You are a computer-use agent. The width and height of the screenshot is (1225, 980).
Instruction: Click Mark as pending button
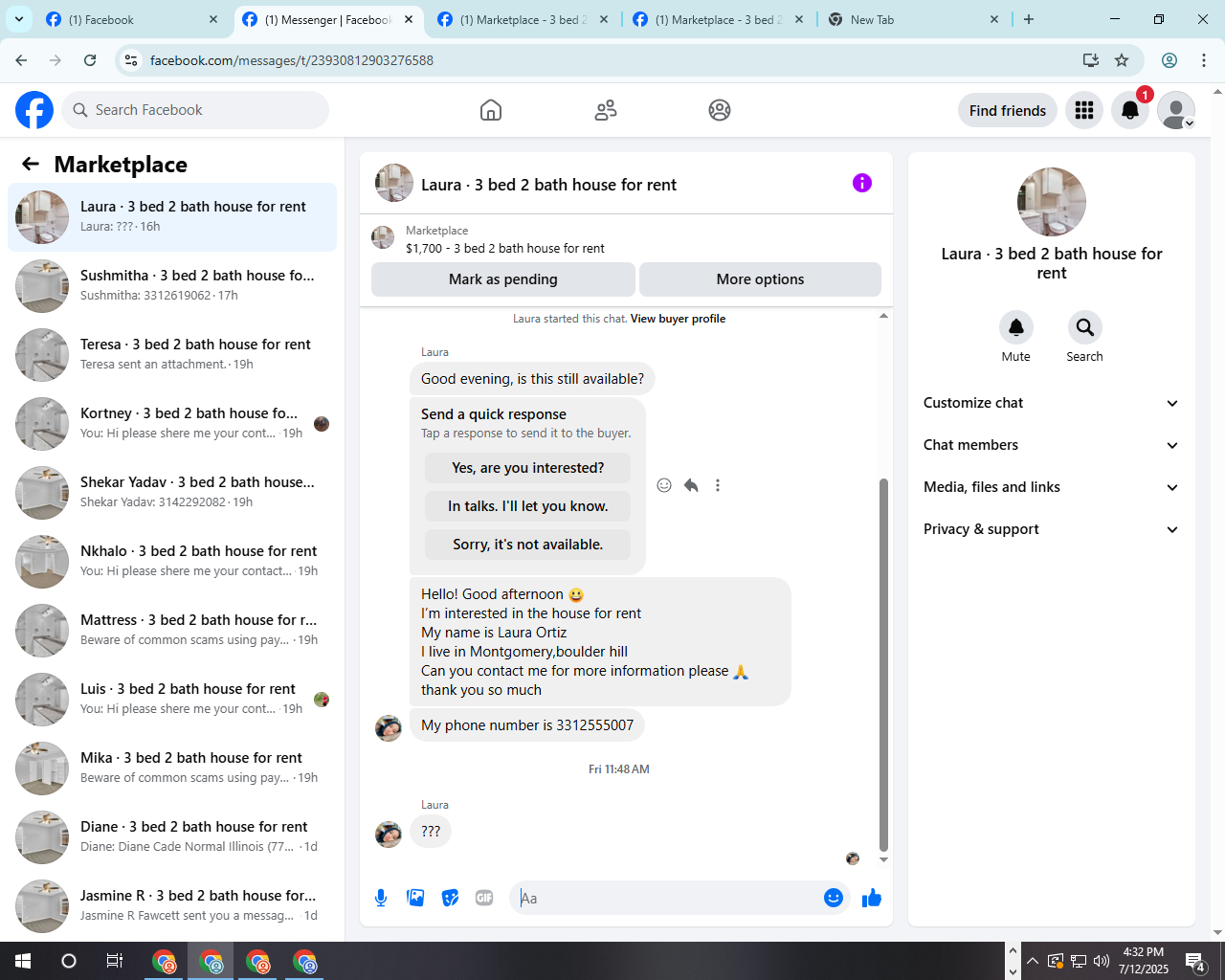point(503,279)
